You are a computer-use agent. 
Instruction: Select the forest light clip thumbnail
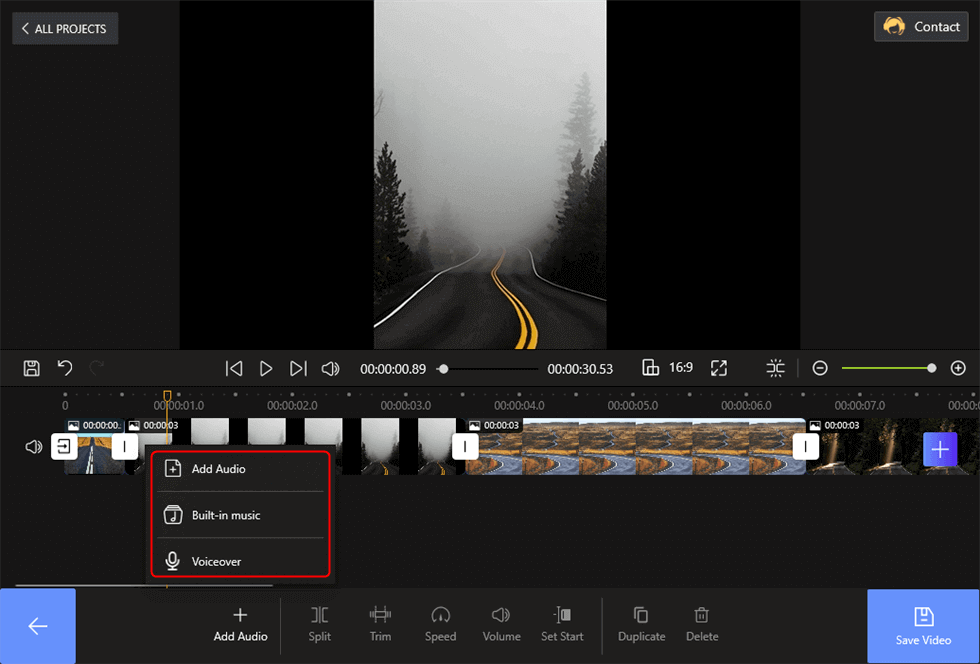(875, 446)
